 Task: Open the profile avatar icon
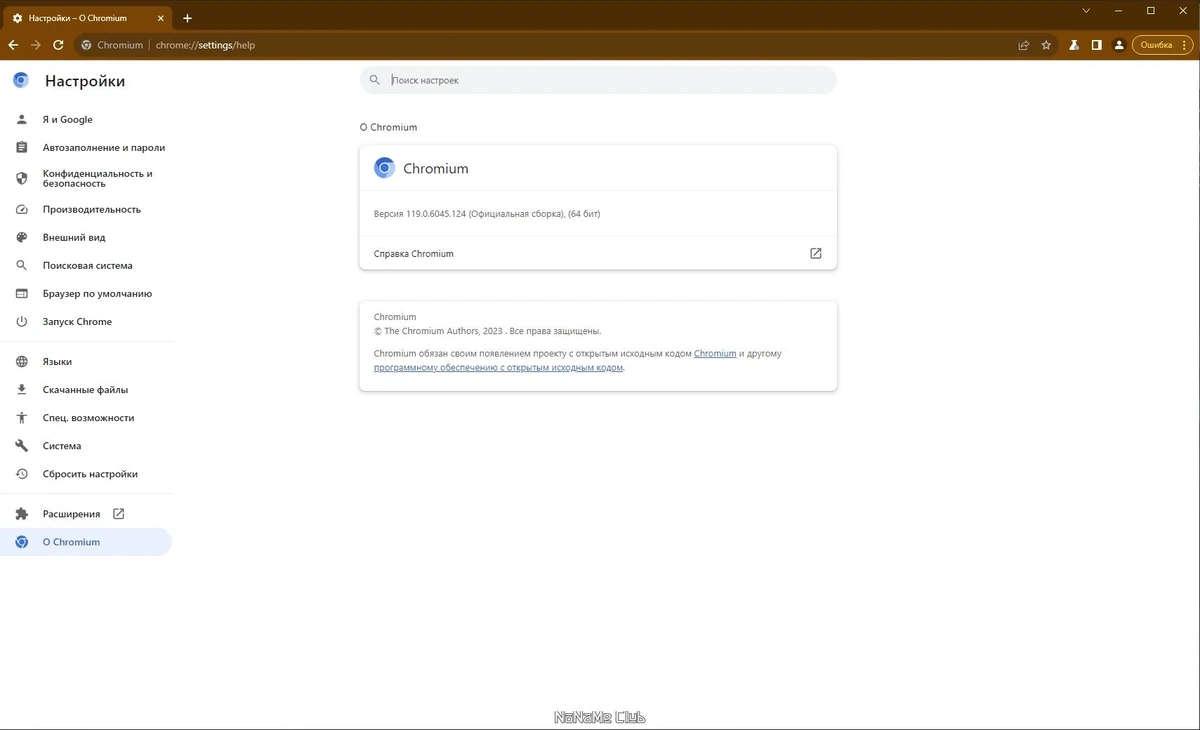tap(1119, 45)
